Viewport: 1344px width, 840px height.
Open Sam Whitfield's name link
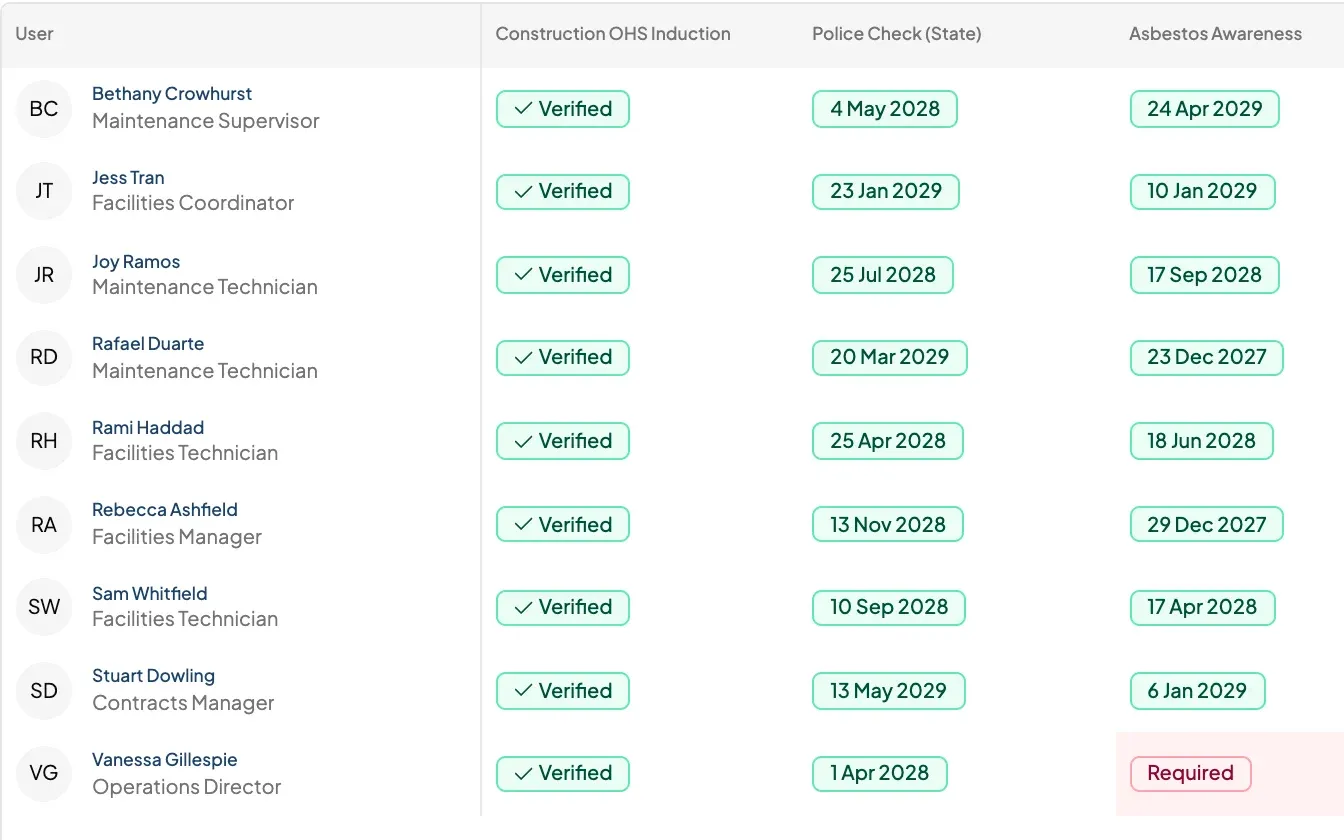tap(150, 594)
